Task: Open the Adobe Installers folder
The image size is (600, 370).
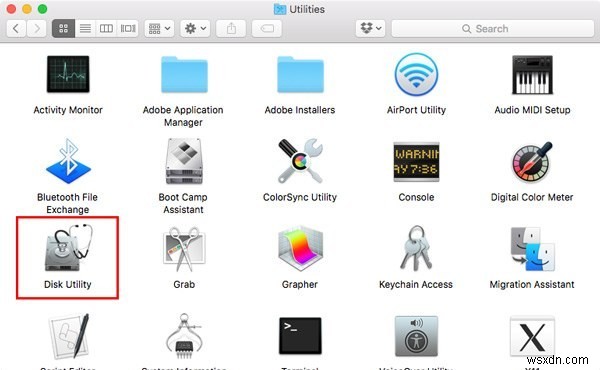Action: (300, 75)
